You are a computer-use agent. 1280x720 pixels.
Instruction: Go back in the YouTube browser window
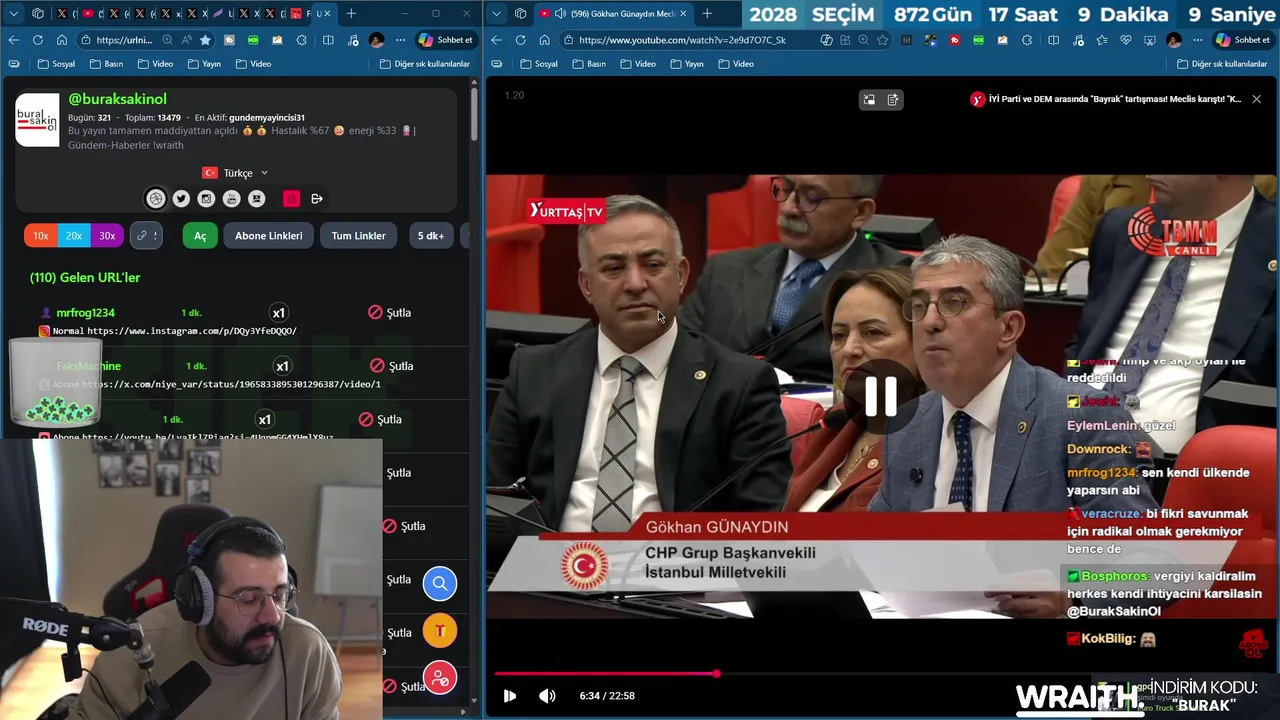point(496,40)
